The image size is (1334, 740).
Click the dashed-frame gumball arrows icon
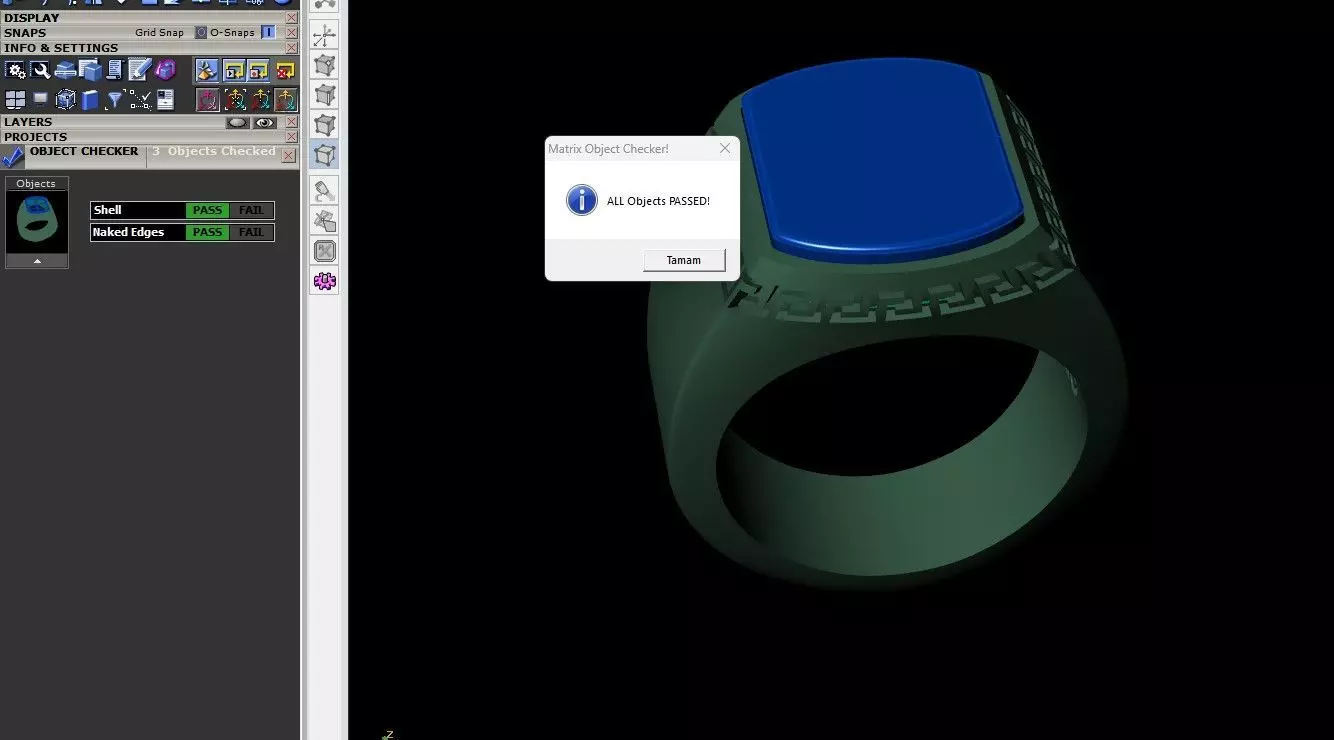234,99
